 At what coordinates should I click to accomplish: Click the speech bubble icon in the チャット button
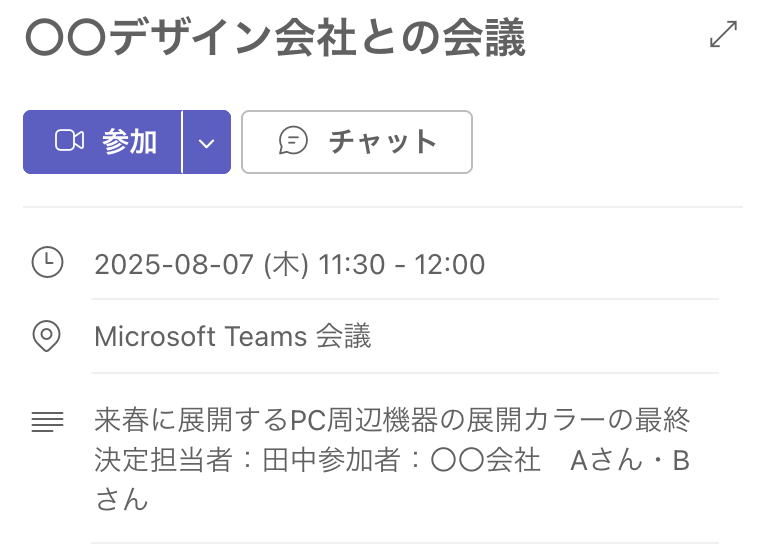point(293,141)
